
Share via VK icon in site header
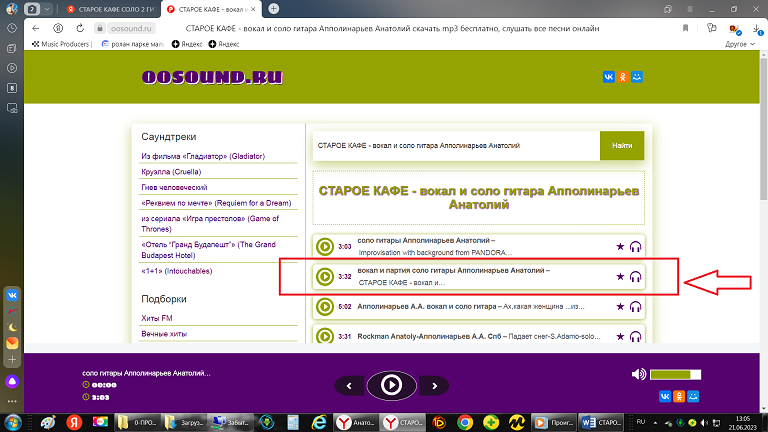point(608,77)
